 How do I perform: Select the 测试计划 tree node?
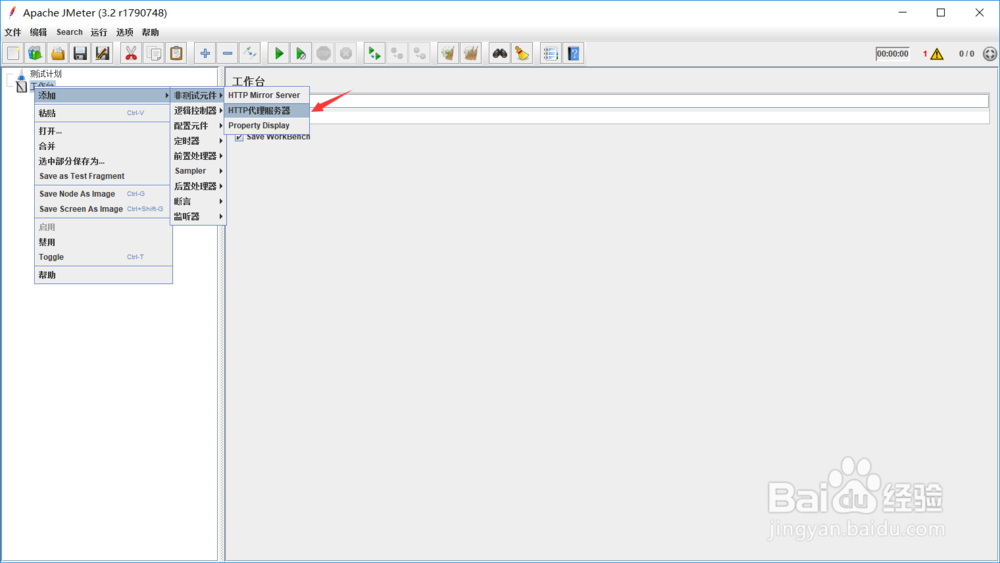(46, 74)
